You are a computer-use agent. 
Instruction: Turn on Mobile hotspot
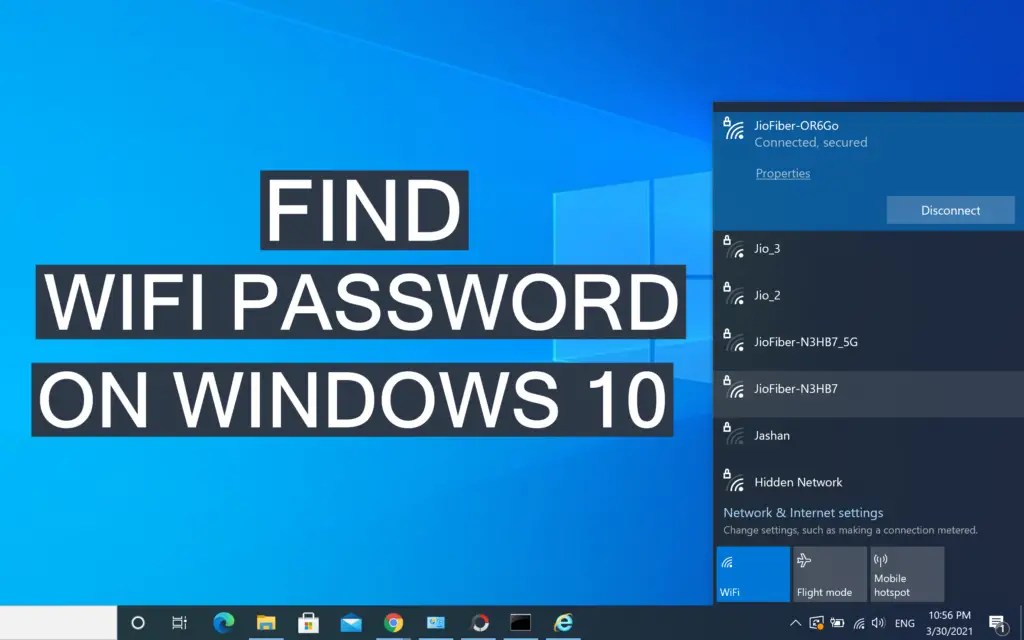pyautogui.click(x=905, y=573)
